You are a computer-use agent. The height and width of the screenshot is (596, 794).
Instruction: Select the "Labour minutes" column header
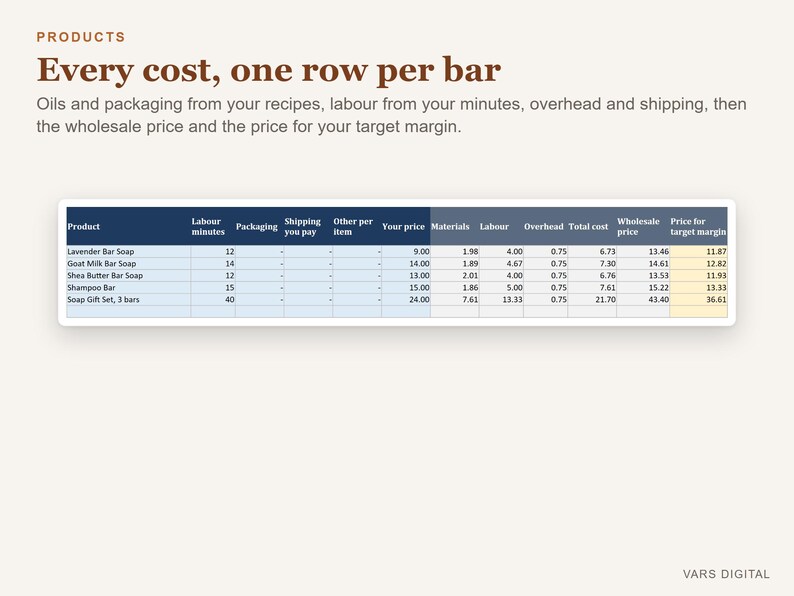[x=213, y=226]
